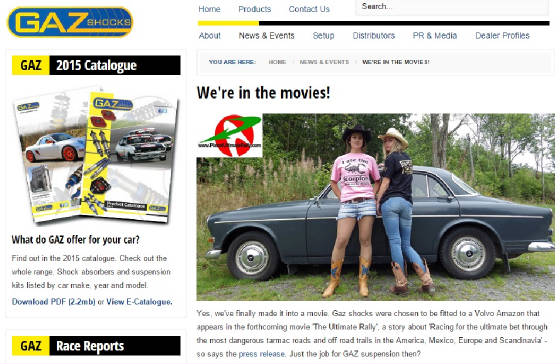Open the View E-Catalogue link
Image resolution: width=560 pixels, height=364 pixels.
tap(139, 302)
